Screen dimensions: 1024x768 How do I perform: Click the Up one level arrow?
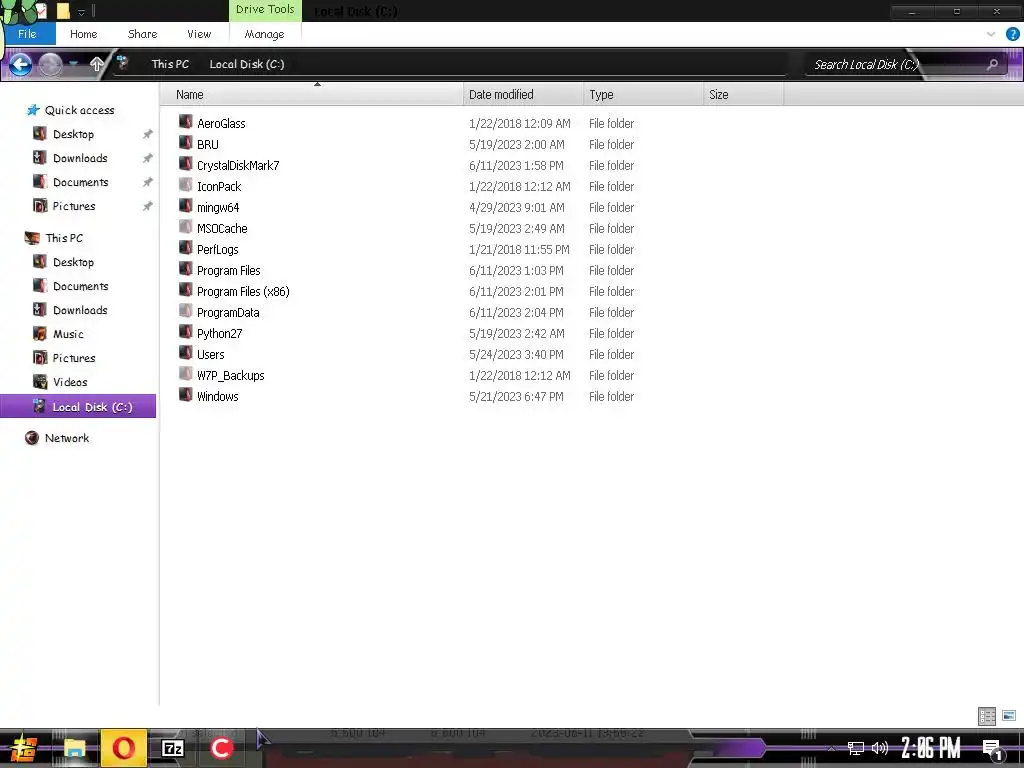[97, 64]
